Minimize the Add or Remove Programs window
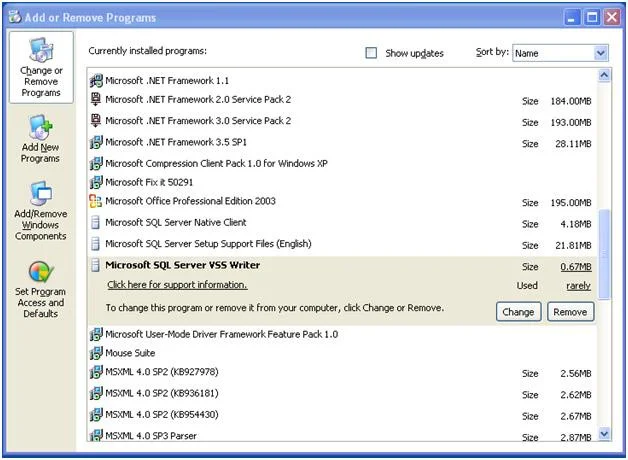Viewport: 628px width, 460px height. (572, 17)
